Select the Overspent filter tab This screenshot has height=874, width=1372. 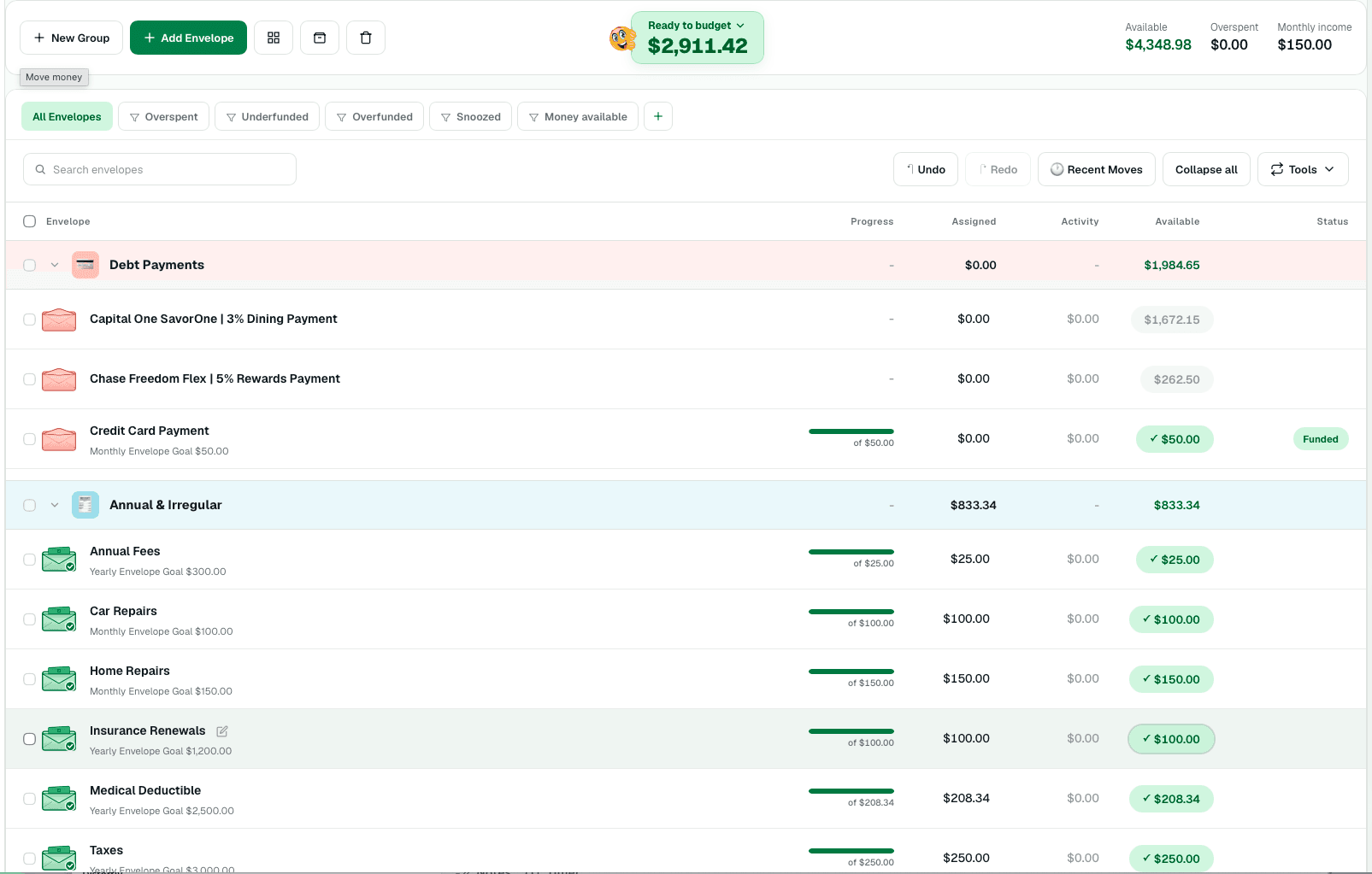163,116
